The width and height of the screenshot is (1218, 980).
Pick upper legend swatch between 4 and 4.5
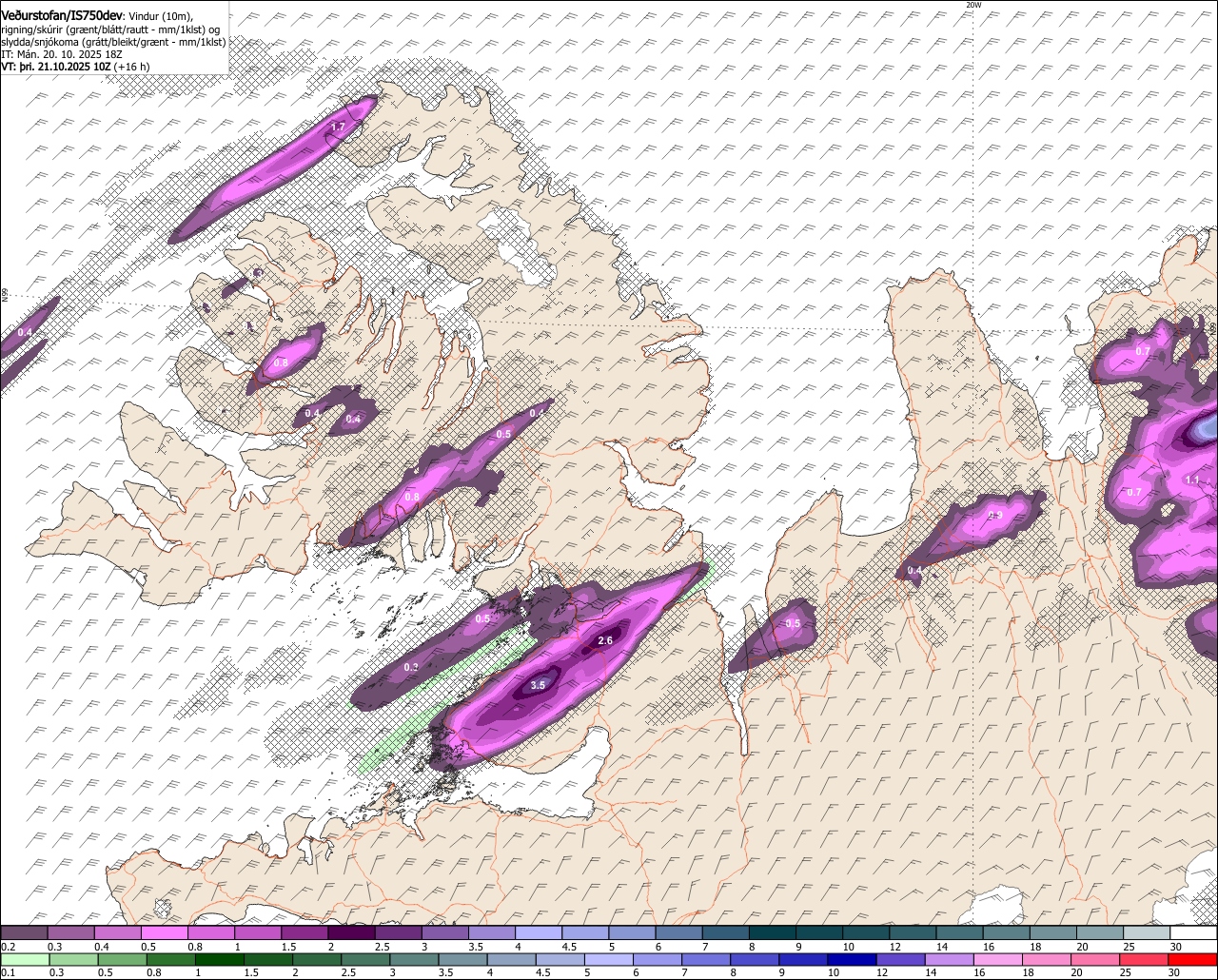[x=538, y=933]
